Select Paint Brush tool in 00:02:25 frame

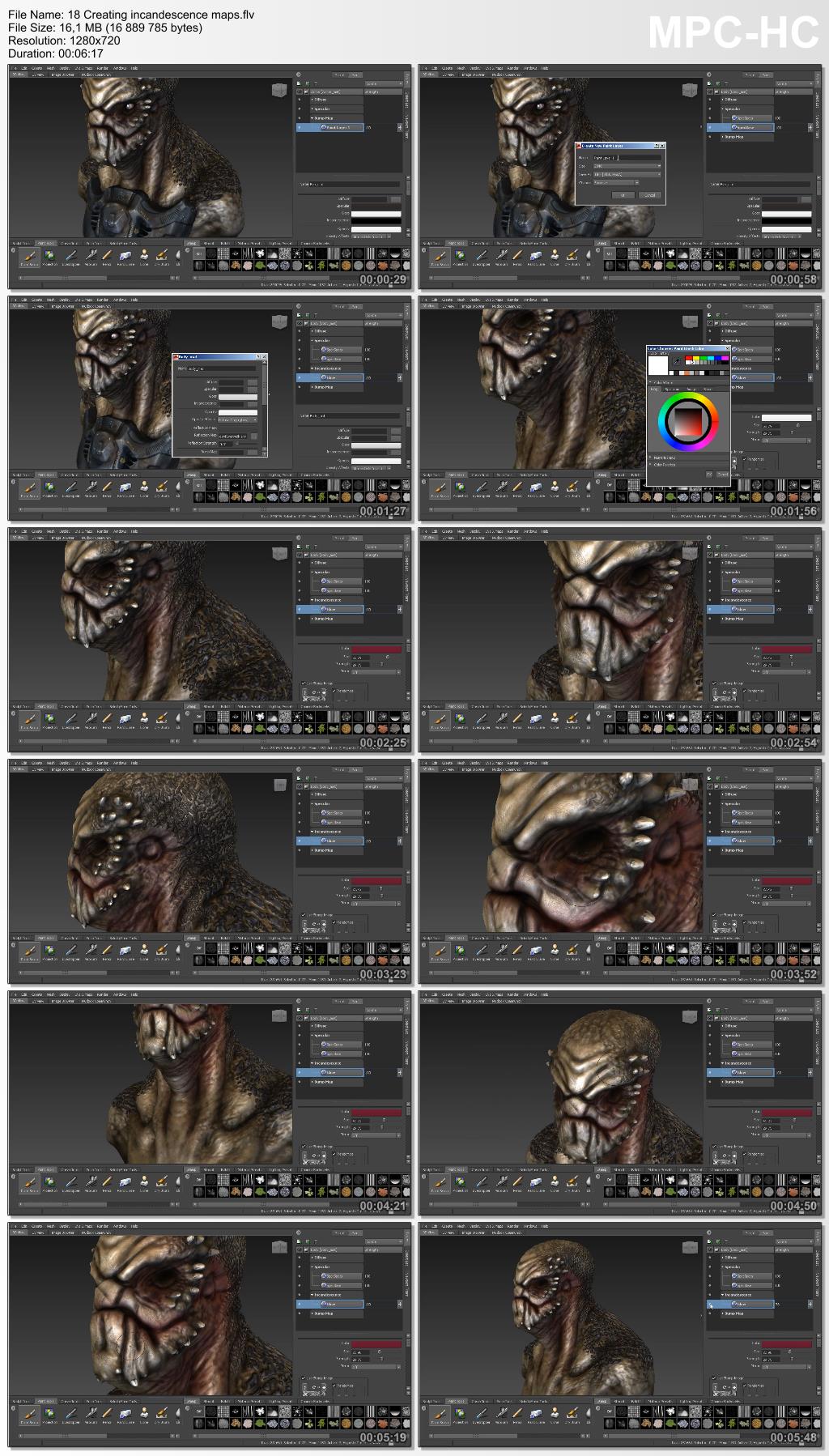click(x=29, y=719)
